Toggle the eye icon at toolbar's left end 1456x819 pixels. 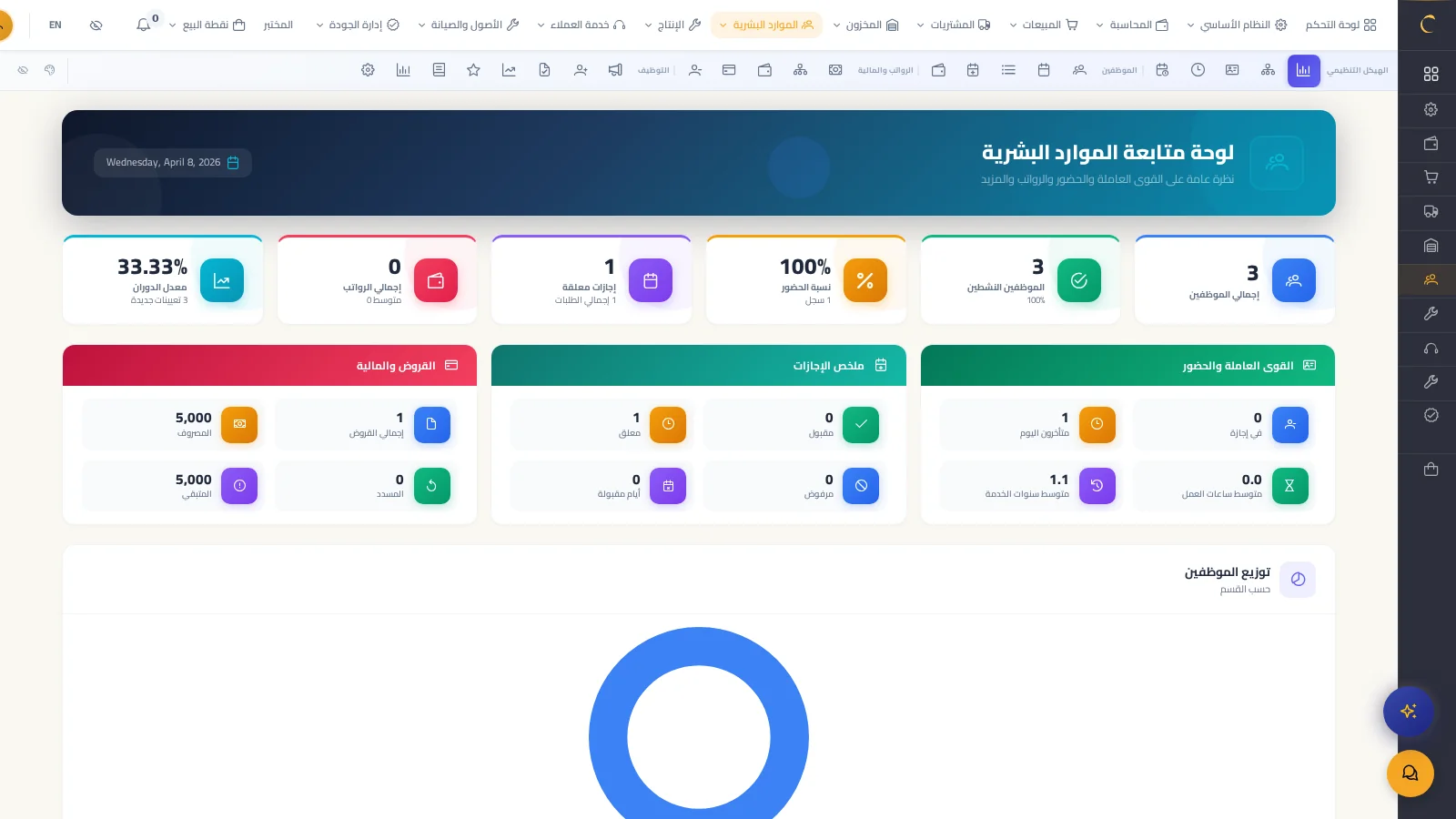(23, 70)
